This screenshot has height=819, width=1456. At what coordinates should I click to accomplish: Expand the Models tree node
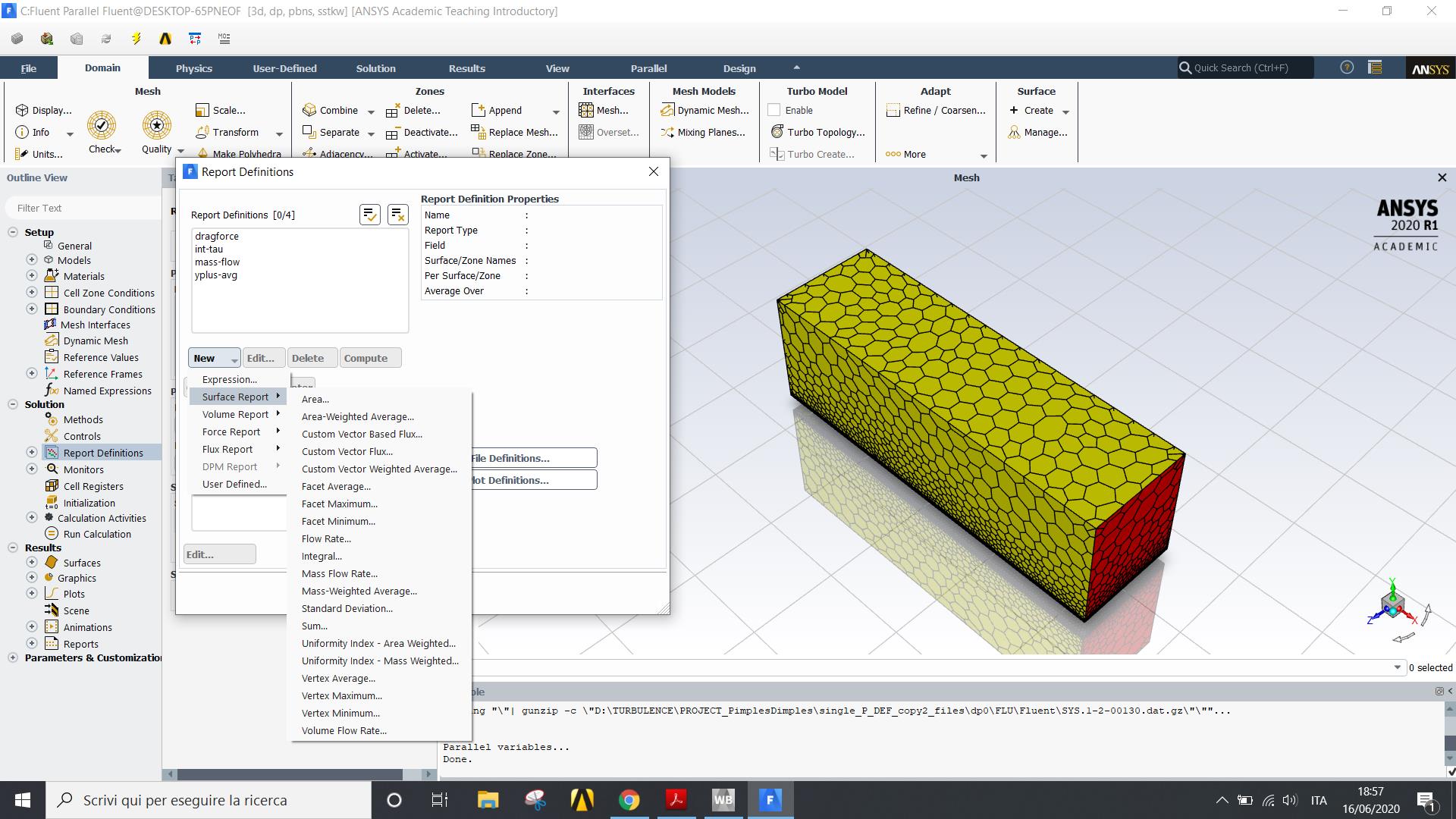[31, 259]
